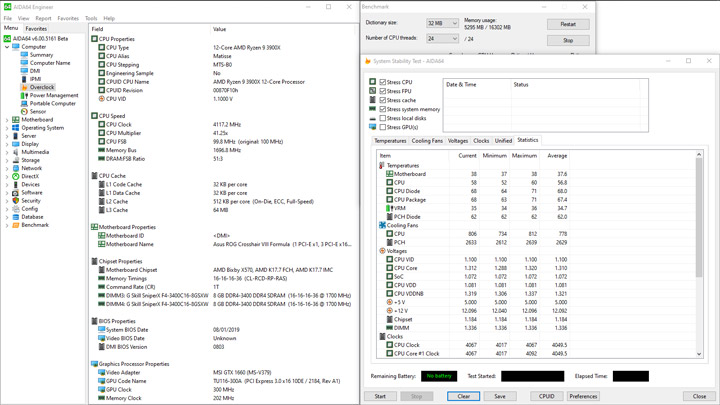This screenshot has height=405, width=720.
Task: Click the Devices category icon
Action: point(16,185)
